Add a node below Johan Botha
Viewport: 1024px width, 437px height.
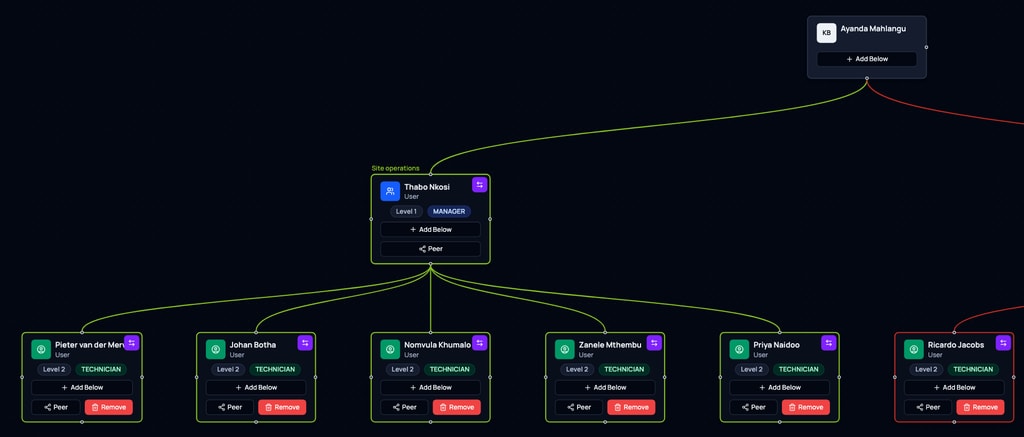(256, 387)
